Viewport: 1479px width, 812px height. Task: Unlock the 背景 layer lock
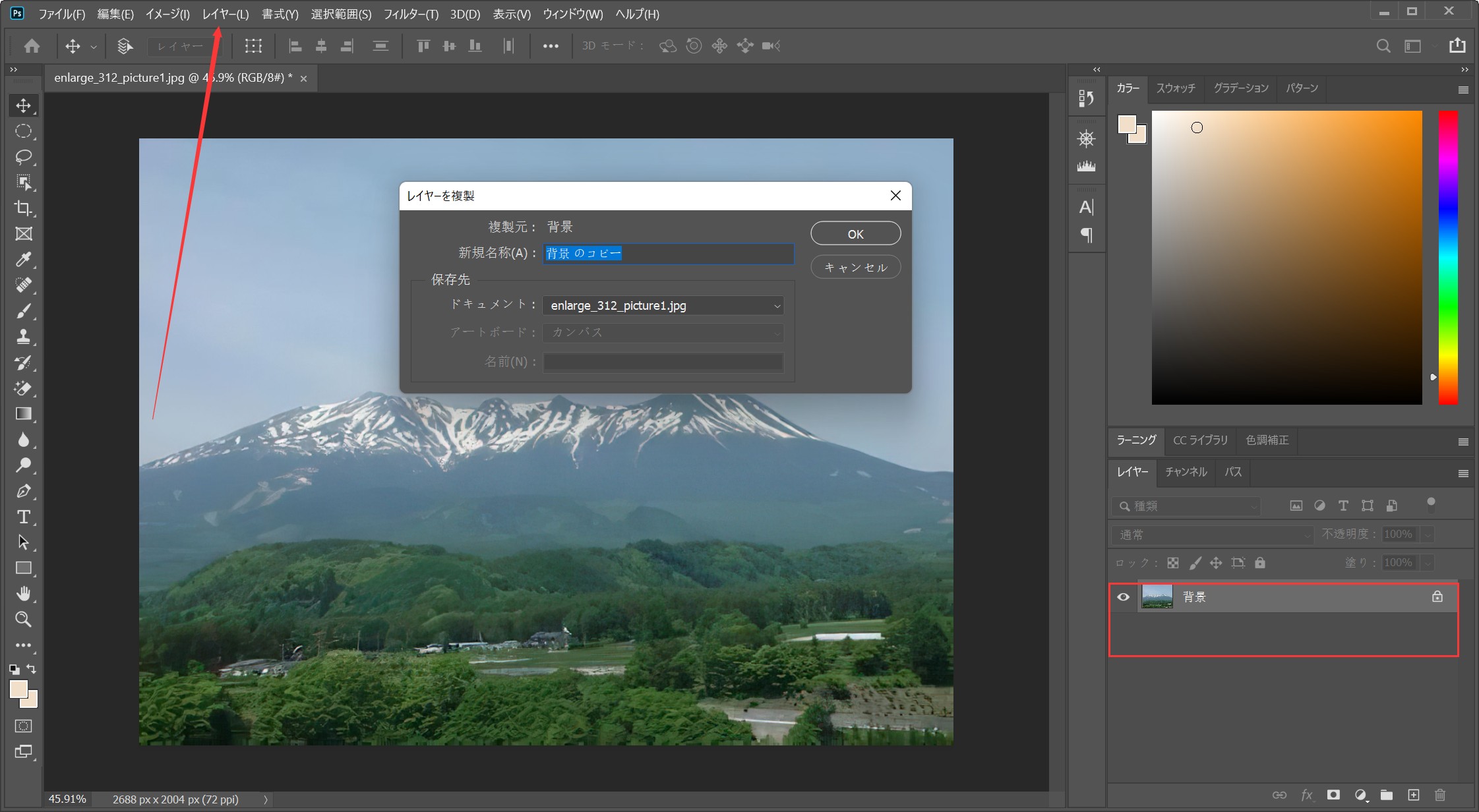[1436, 596]
